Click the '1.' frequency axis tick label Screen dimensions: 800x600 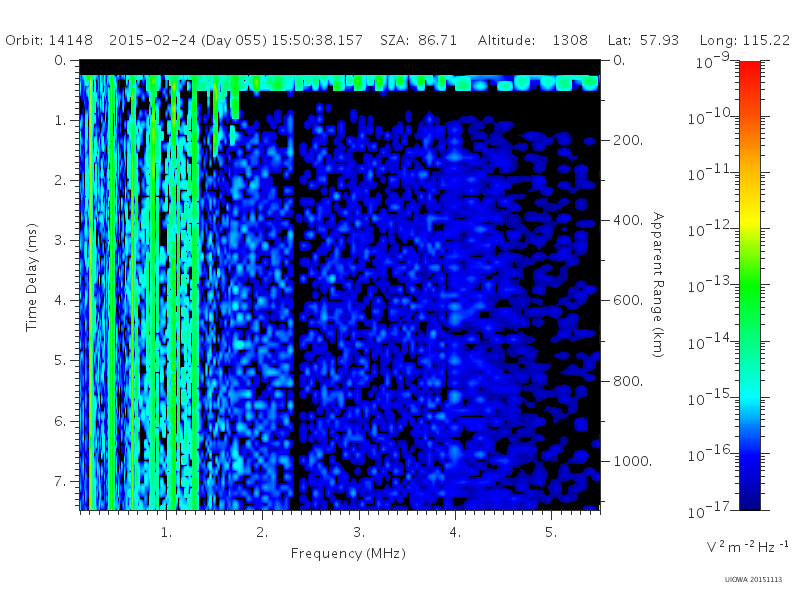tap(166, 533)
